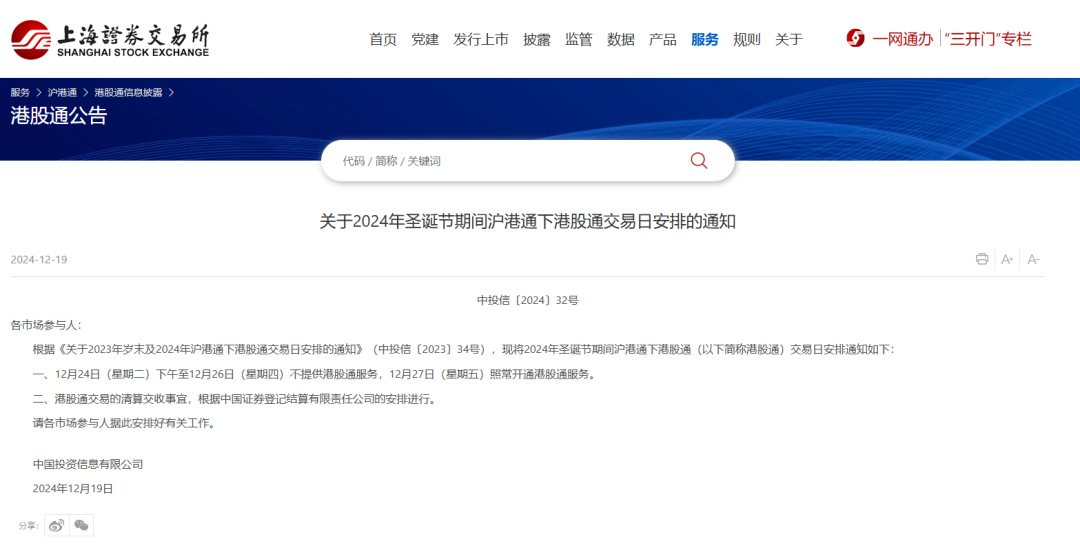Increase font size with A+ icon
The image size is (1080, 557).
point(1007,260)
